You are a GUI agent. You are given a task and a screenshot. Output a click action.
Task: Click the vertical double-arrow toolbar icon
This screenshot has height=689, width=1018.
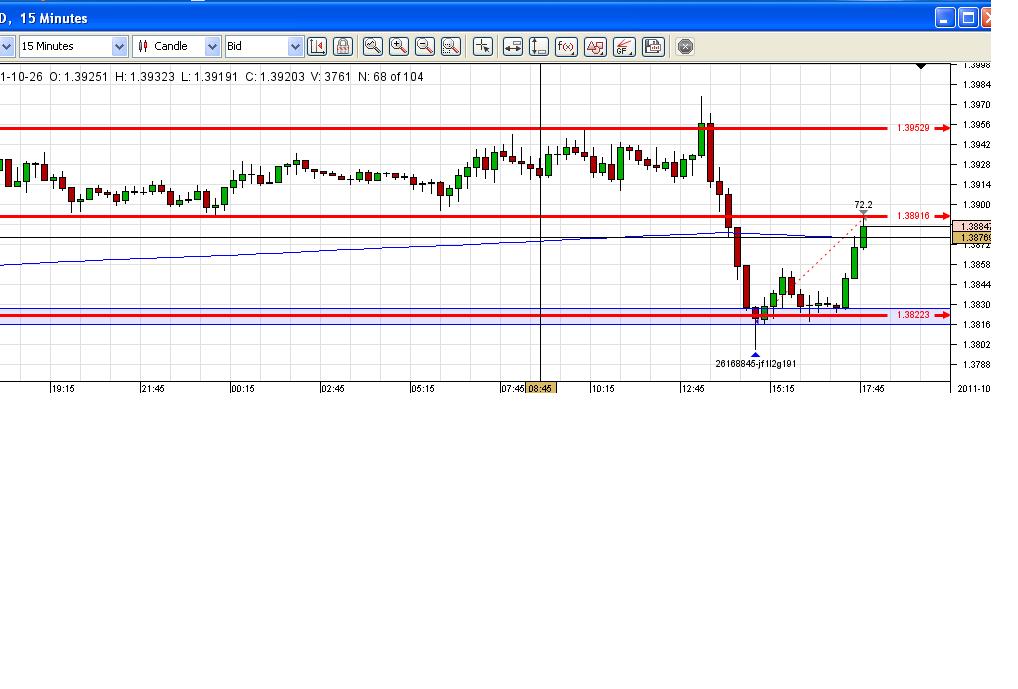(x=539, y=46)
